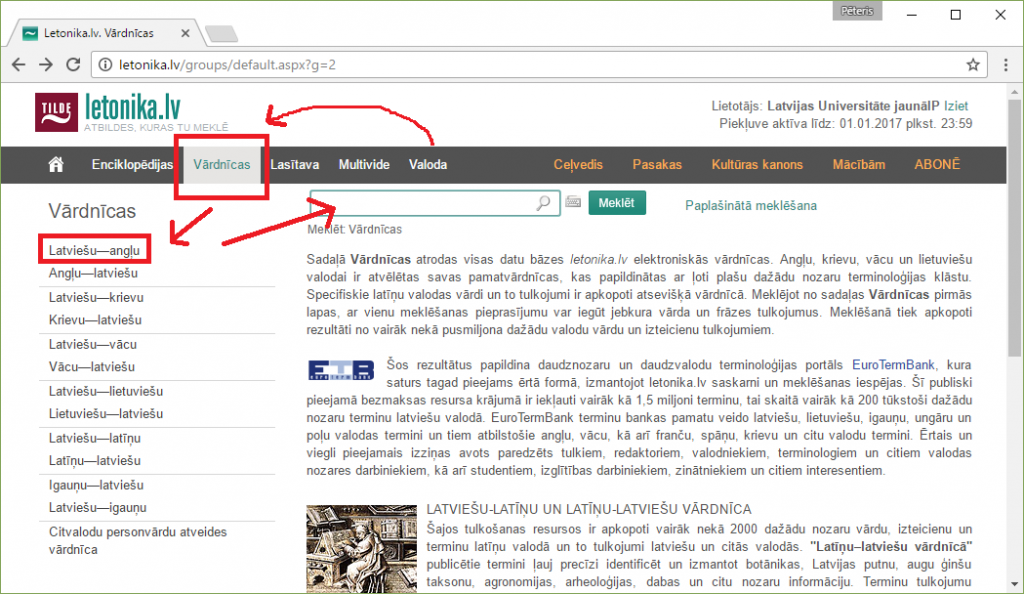1024x594 pixels.
Task: Select Lietuviešu—latviešu dictionary
Action: pos(106,414)
